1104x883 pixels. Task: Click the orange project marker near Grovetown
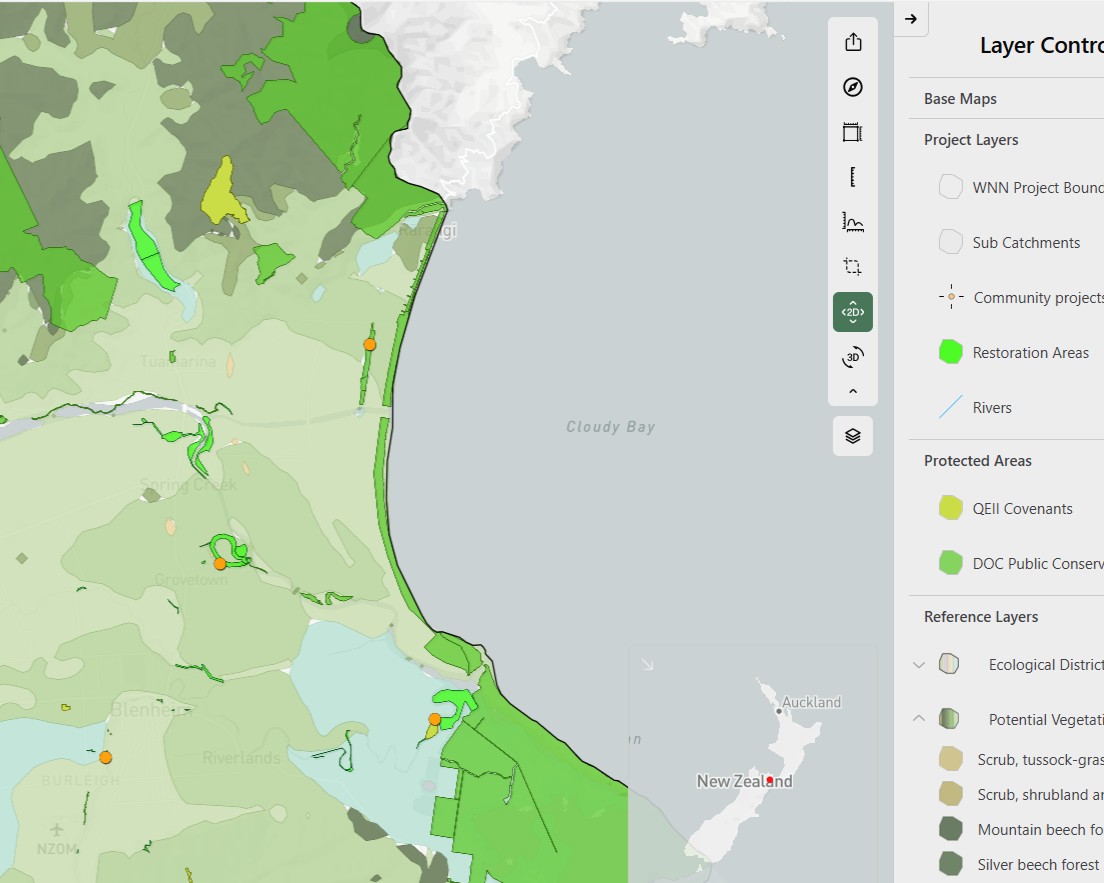click(x=220, y=563)
